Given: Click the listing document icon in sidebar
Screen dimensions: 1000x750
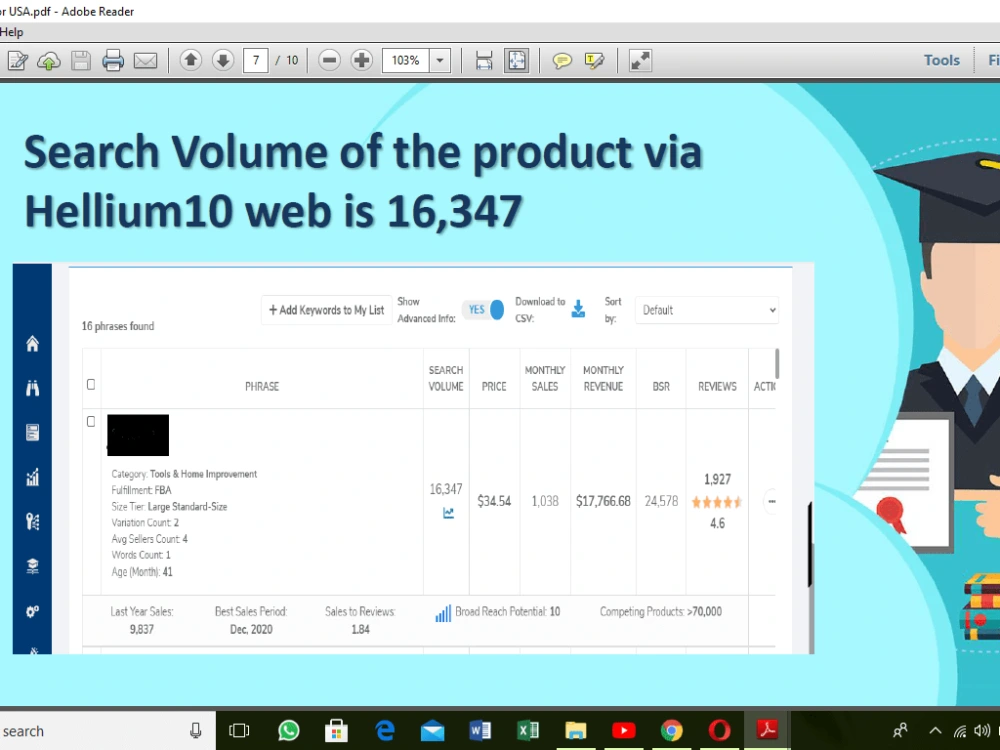Looking at the screenshot, I should click(x=33, y=432).
